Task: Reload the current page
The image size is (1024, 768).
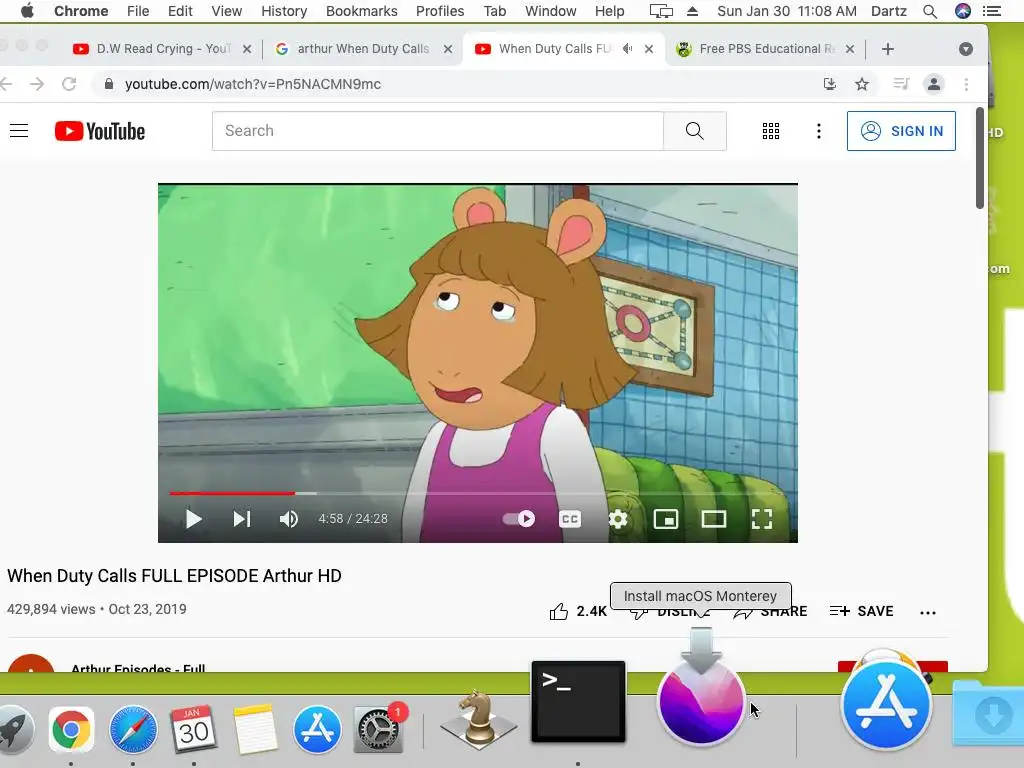Action: [69, 84]
